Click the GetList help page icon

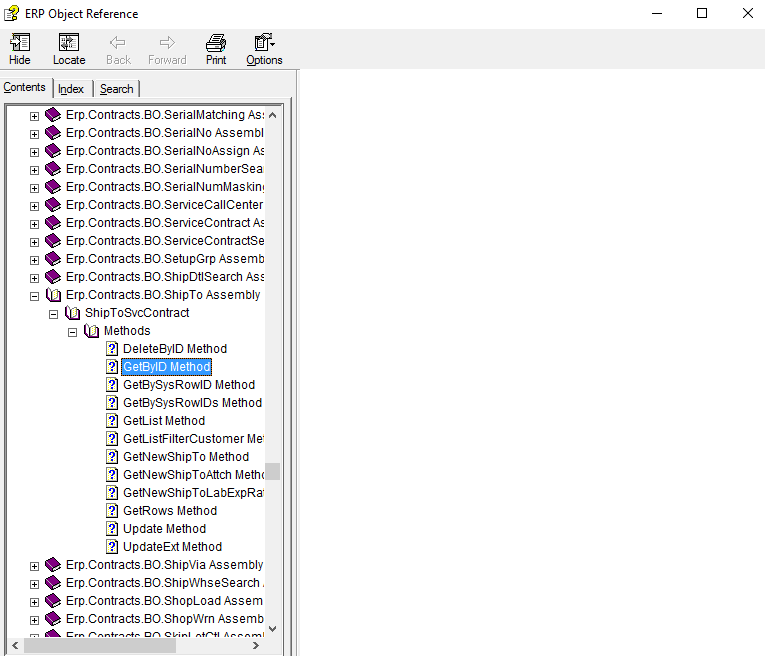tap(112, 421)
